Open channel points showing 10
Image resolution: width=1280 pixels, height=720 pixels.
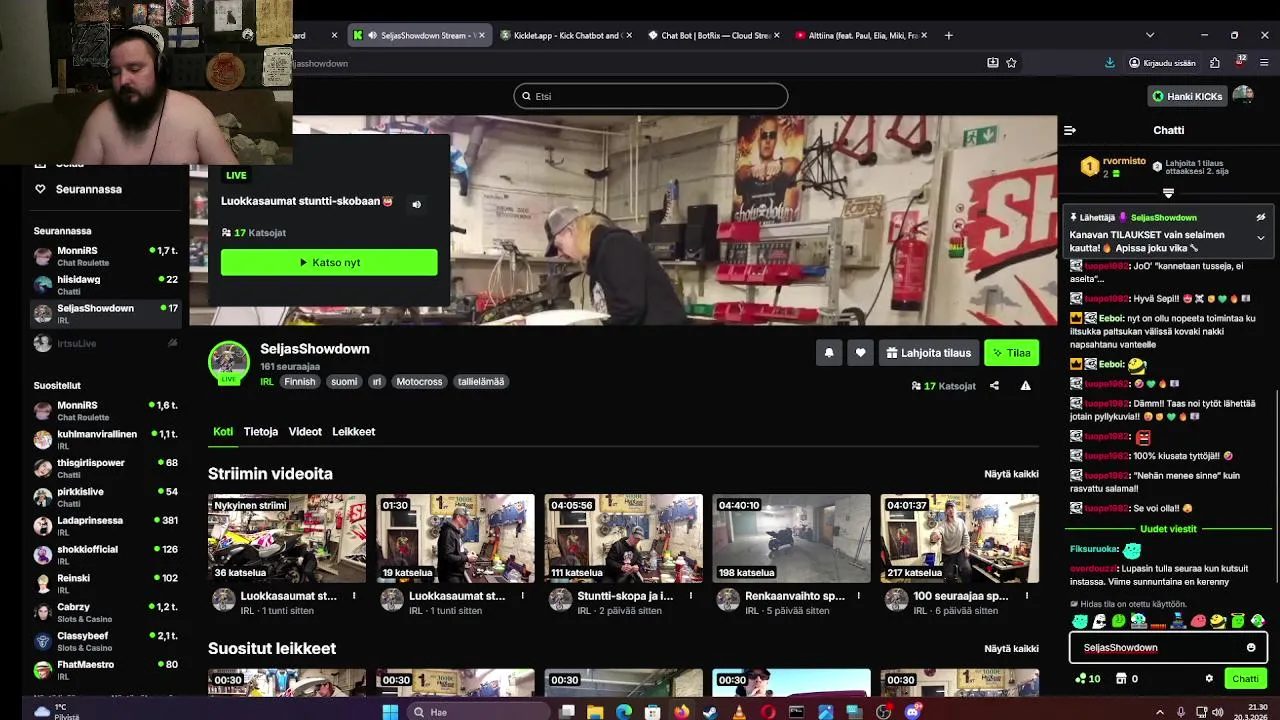1088,679
